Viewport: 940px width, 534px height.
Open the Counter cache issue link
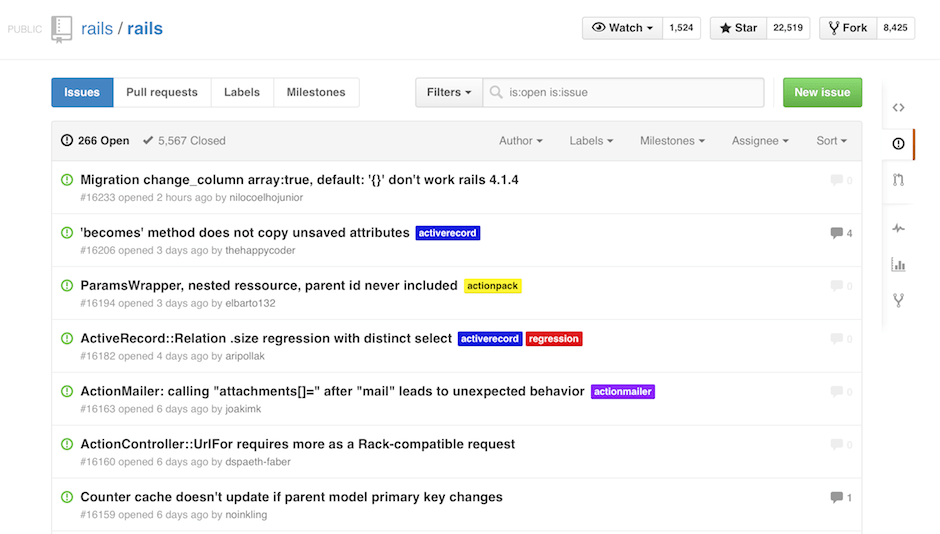coord(291,497)
